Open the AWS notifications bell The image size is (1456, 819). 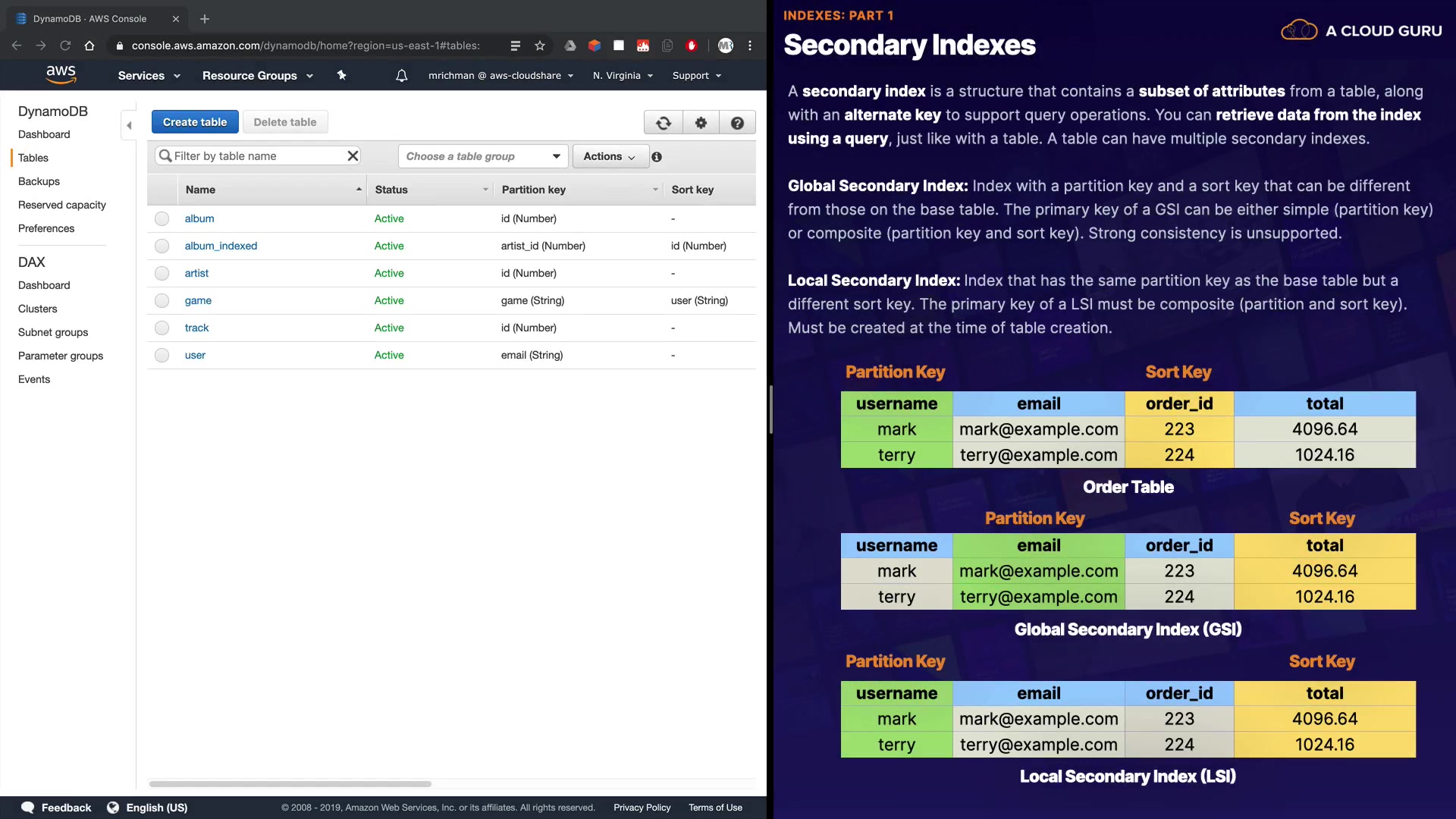(402, 76)
